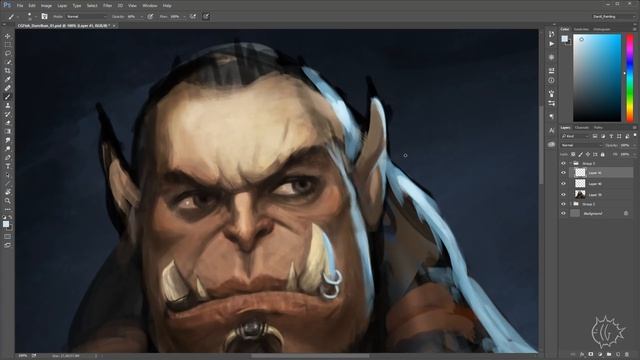Toggle pressure for size button
Image resolution: width=640 pixels, height=360 pixels.
[206, 16]
